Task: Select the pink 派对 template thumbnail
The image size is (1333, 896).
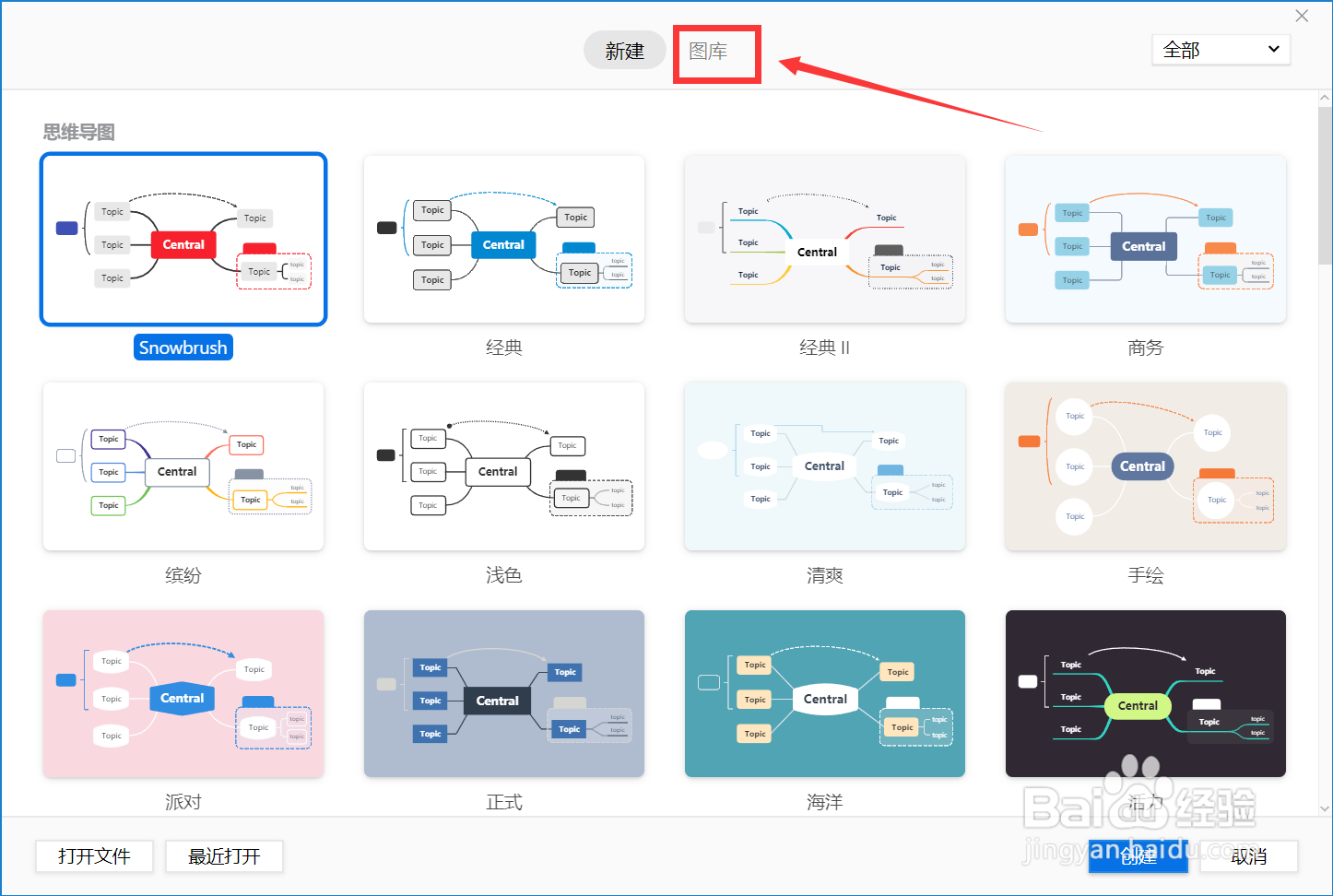Action: 183,693
